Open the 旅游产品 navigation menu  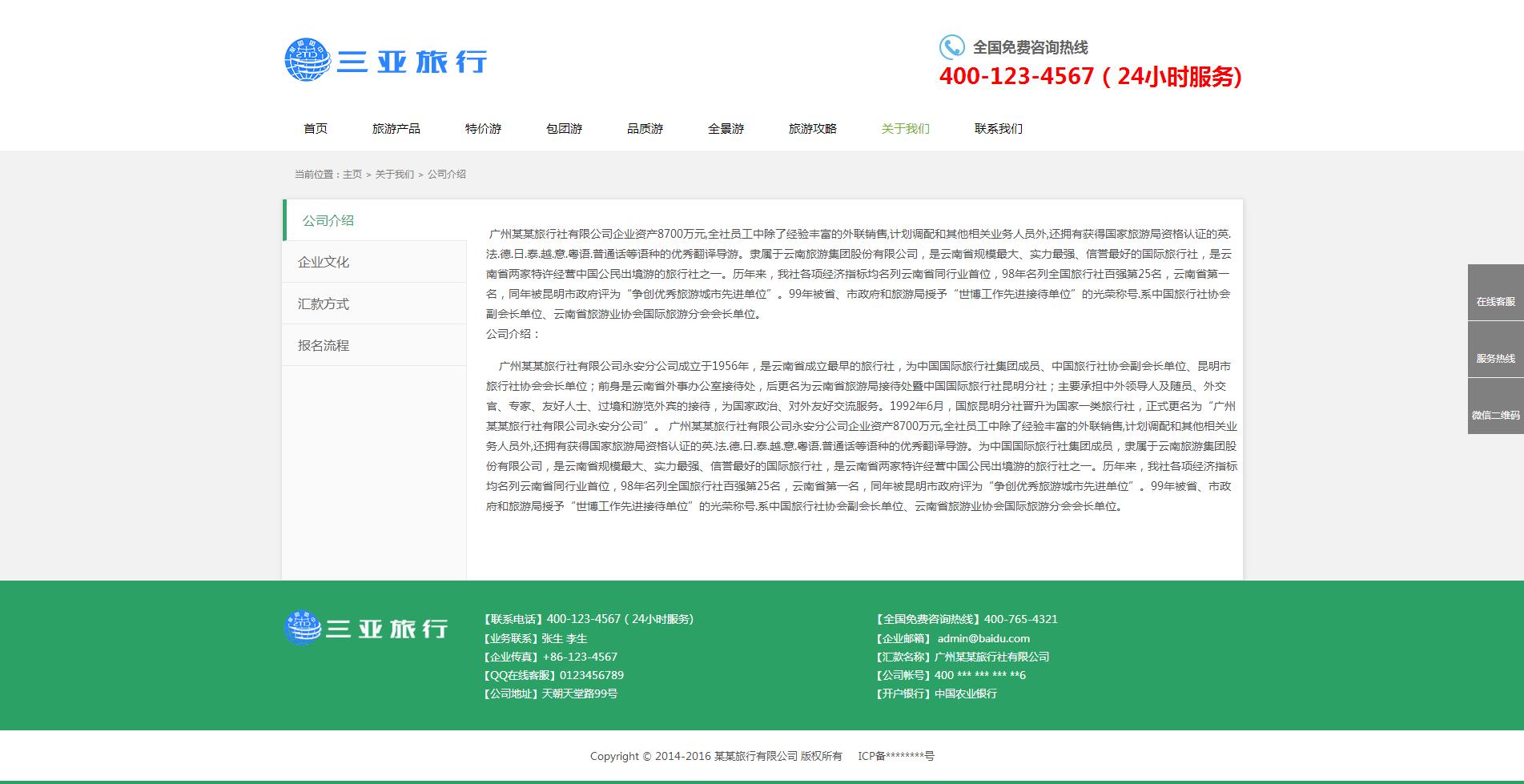(396, 129)
